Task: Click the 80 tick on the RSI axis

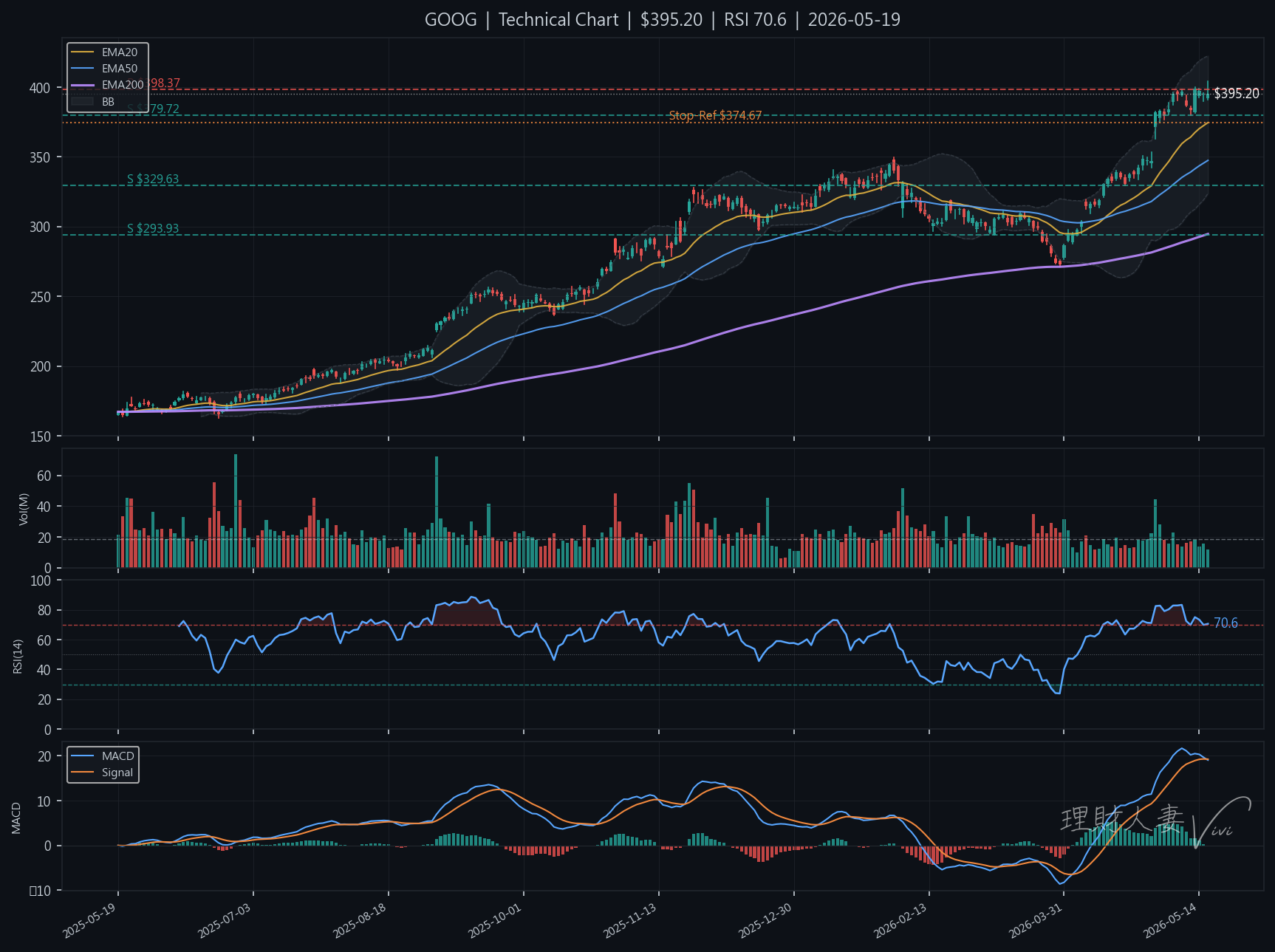Action: 44,610
